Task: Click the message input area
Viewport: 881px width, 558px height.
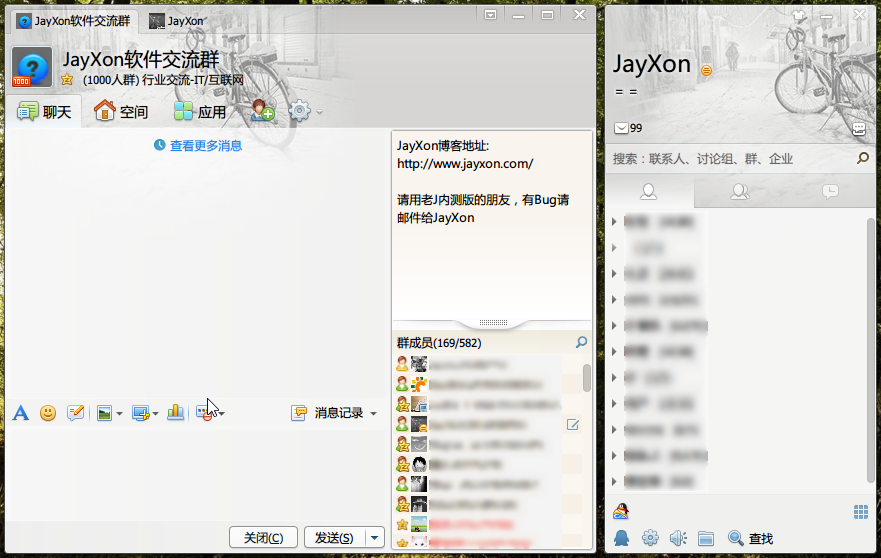Action: (196, 474)
